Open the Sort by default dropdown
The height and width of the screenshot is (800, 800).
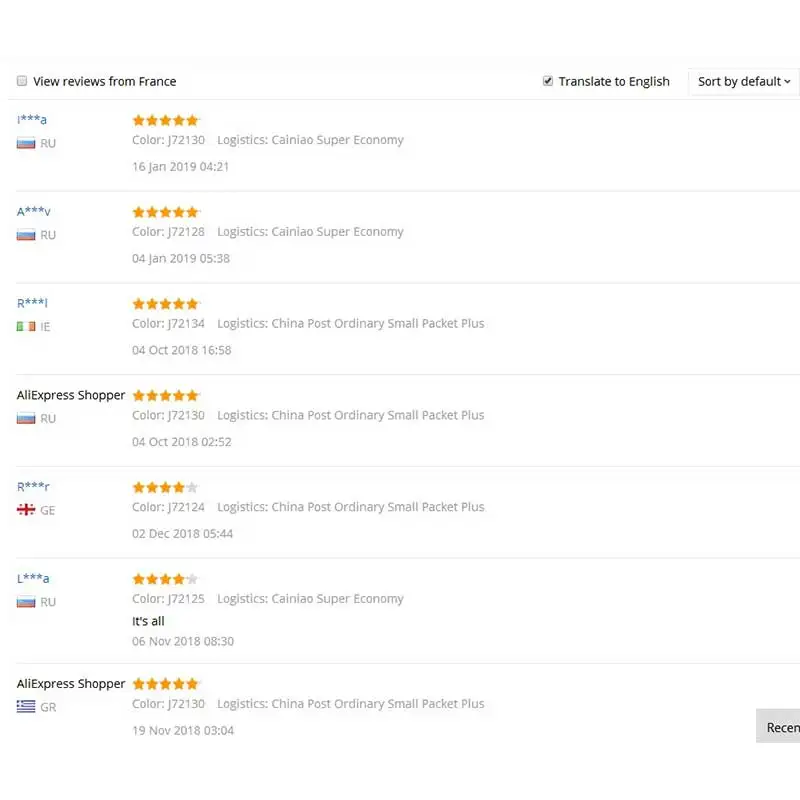click(743, 82)
